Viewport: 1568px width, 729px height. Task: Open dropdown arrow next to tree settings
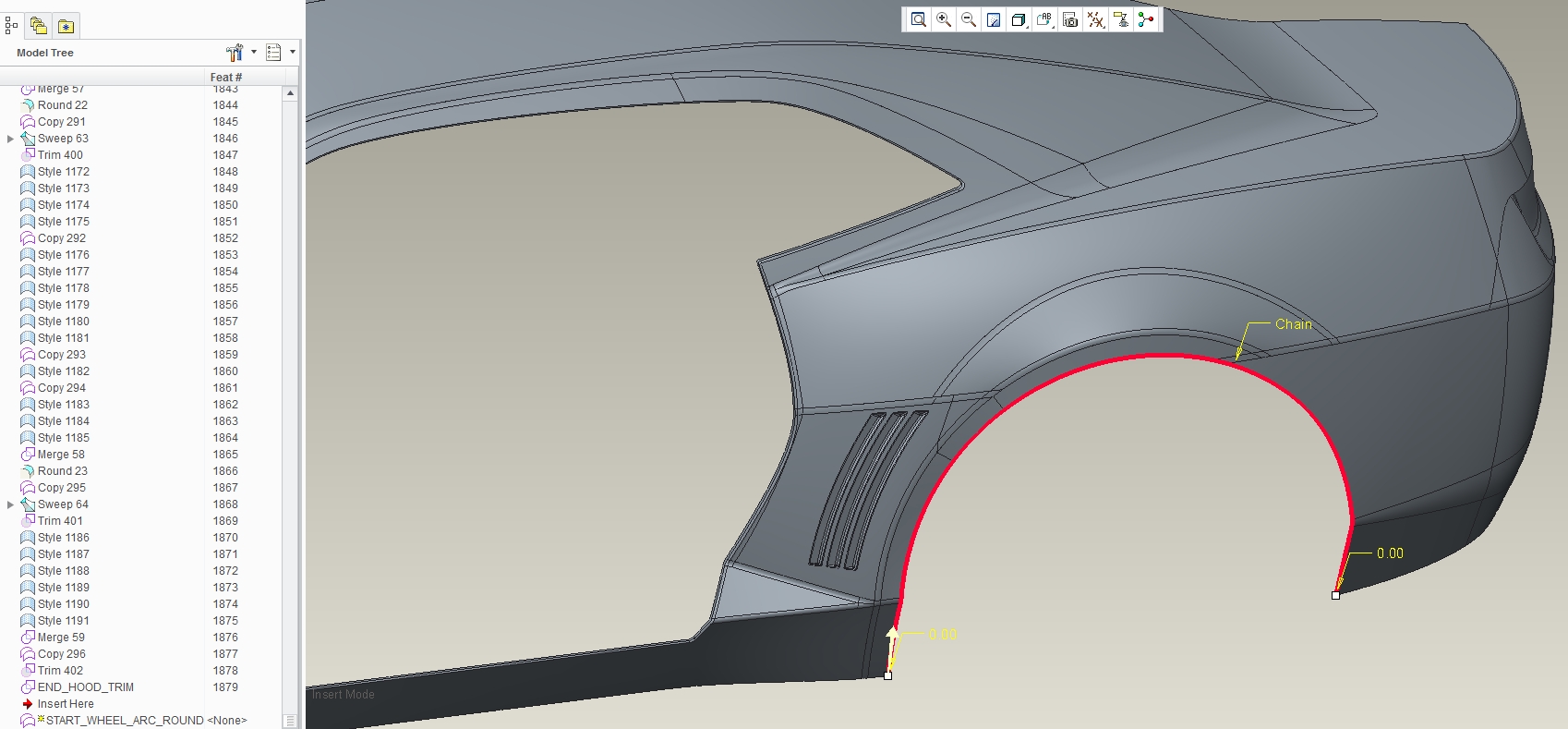tap(254, 53)
